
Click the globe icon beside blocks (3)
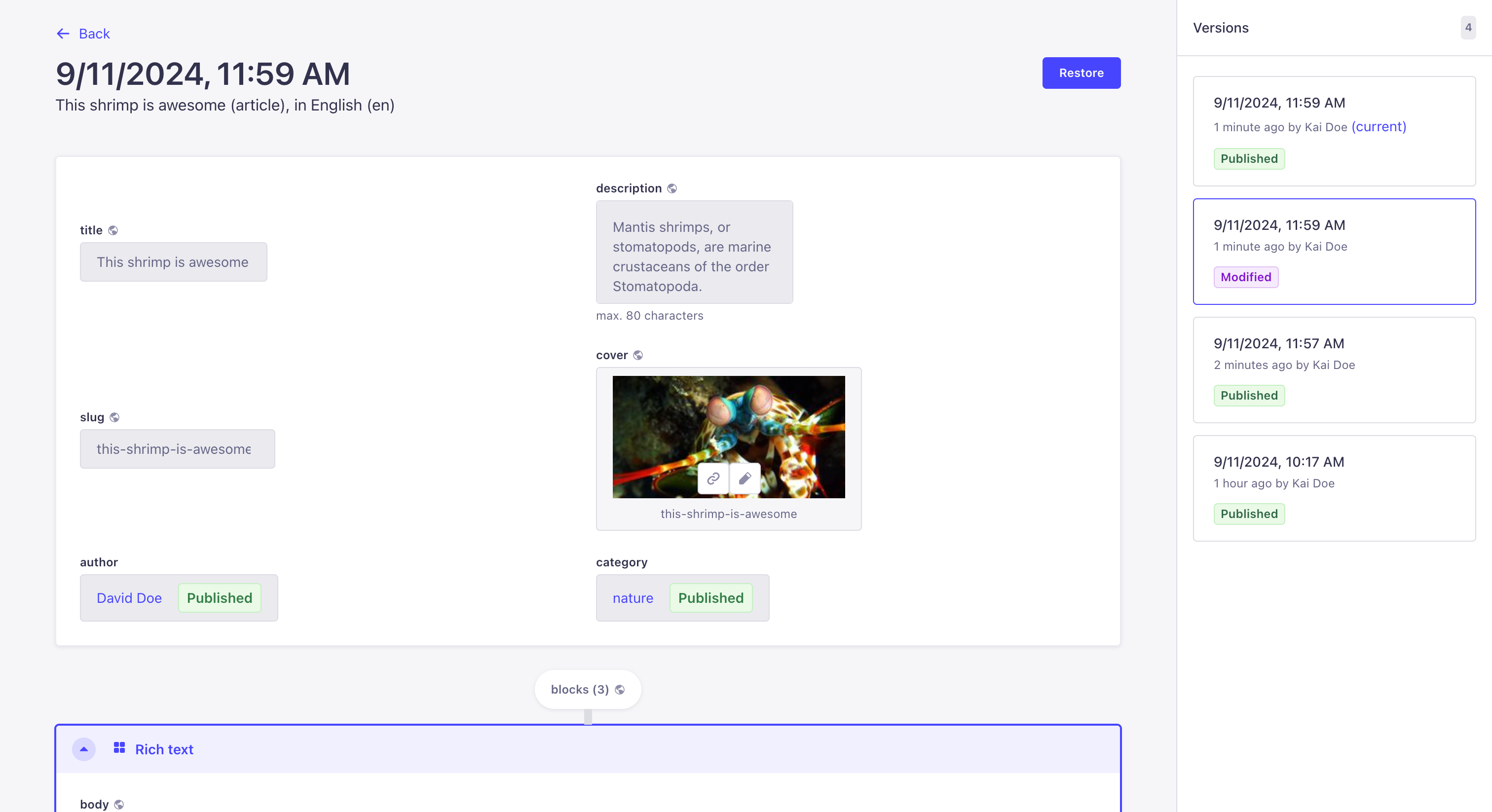620,689
